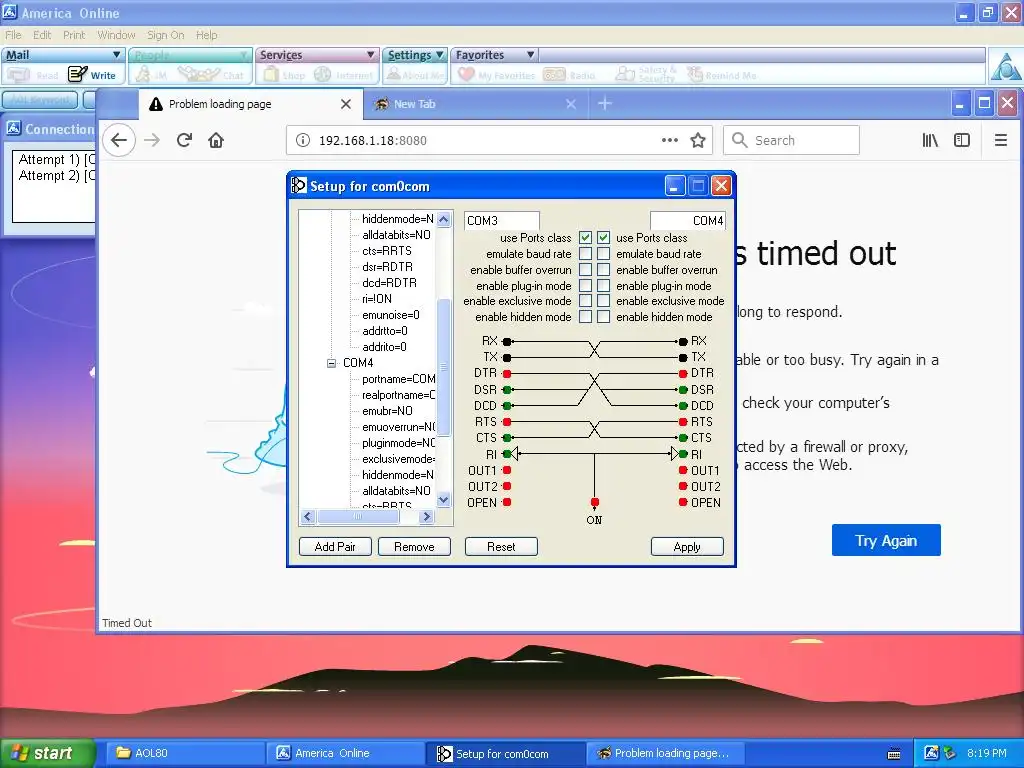This screenshot has width=1024, height=768.
Task: Click AOL tray icon in system tray
Action: tap(931, 753)
